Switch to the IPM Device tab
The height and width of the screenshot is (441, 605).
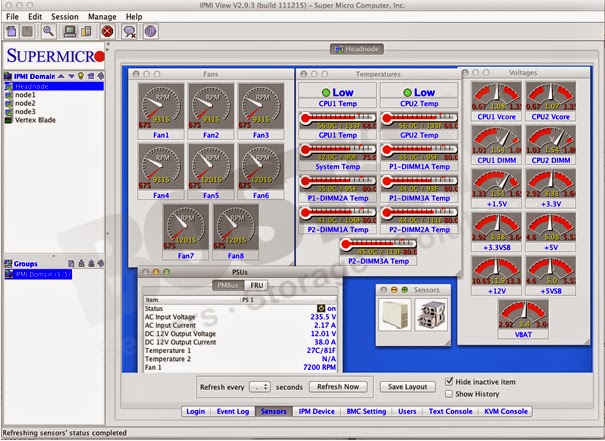pos(316,411)
